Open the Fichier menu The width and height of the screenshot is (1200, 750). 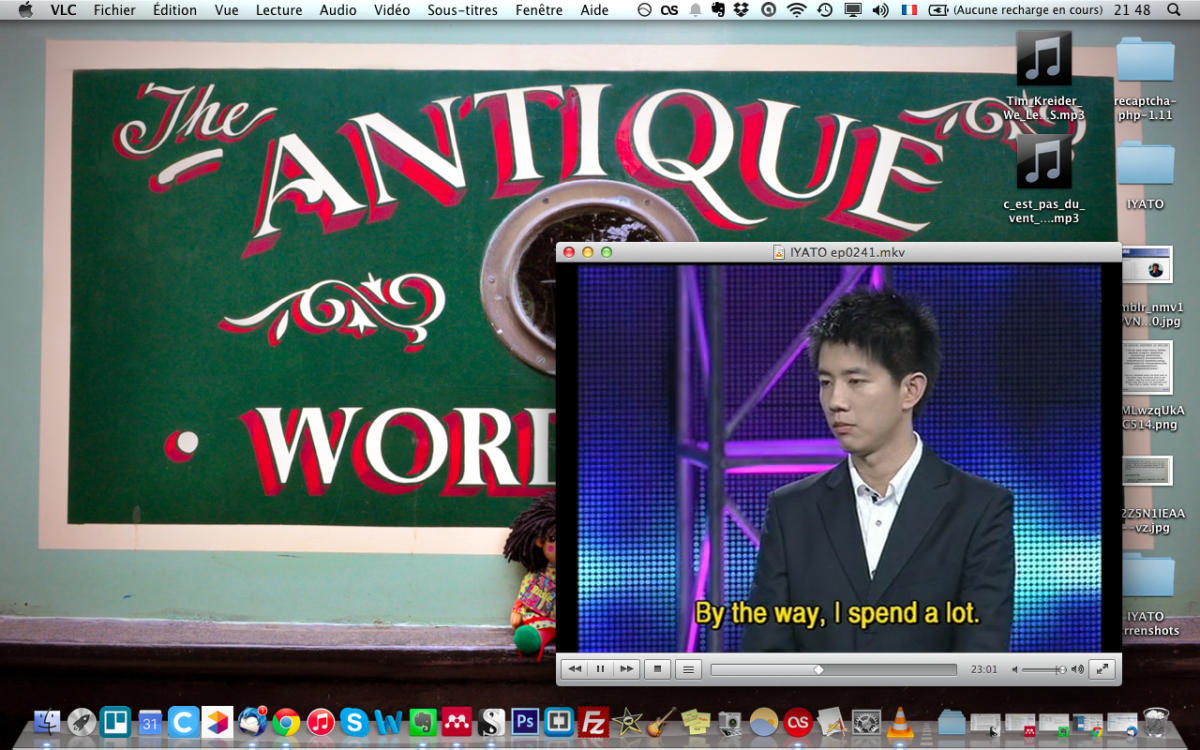coord(114,10)
